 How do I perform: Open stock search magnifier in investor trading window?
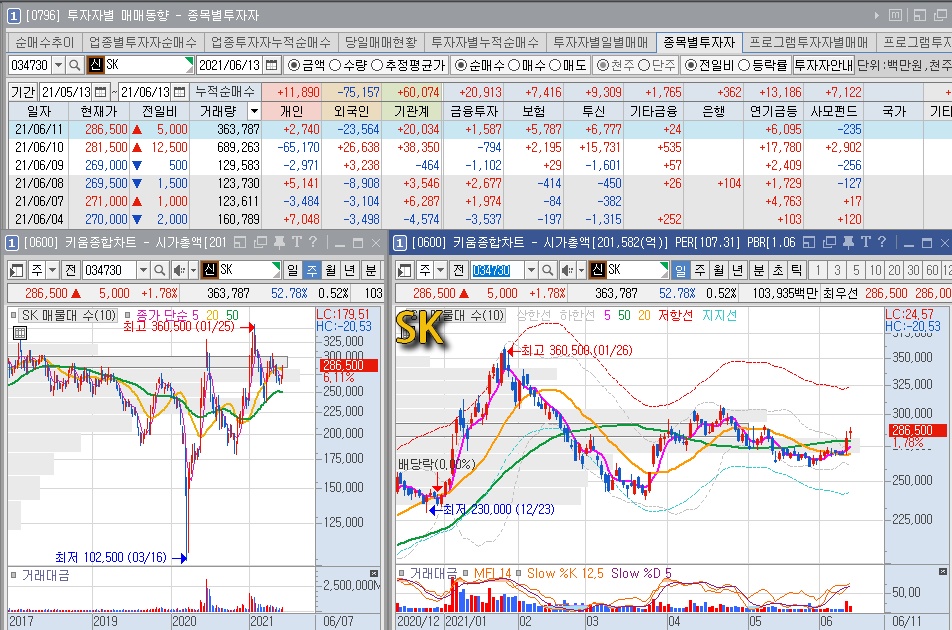pyautogui.click(x=74, y=65)
